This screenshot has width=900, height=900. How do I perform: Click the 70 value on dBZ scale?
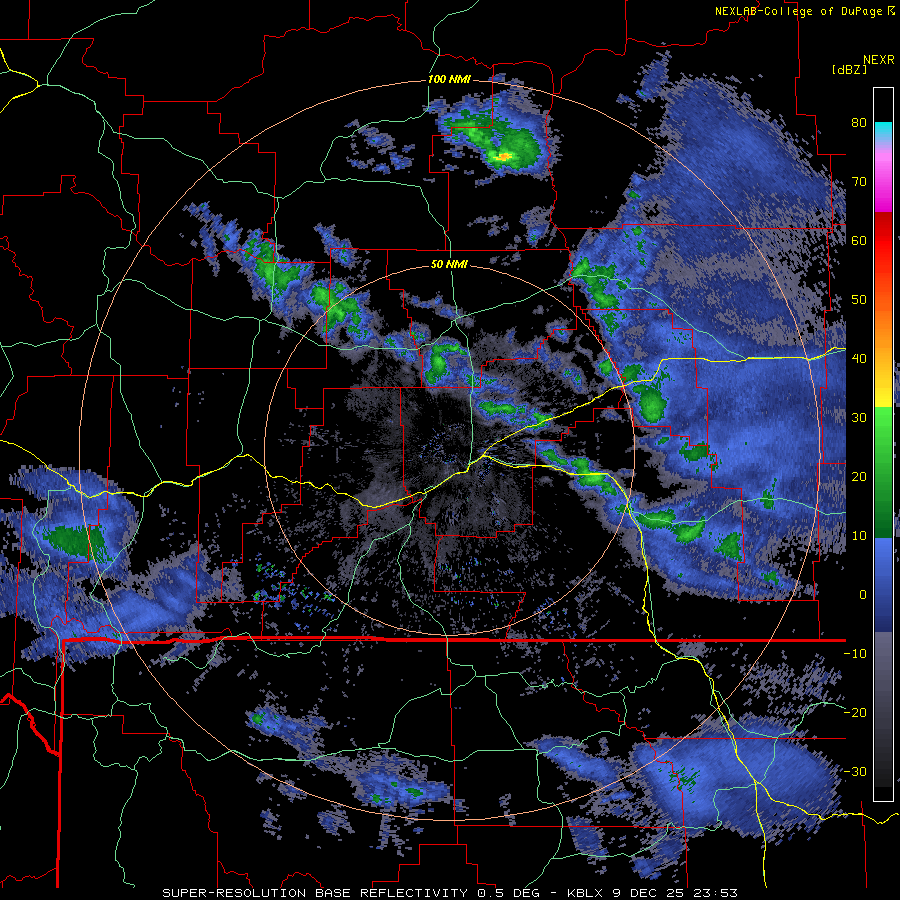859,181
